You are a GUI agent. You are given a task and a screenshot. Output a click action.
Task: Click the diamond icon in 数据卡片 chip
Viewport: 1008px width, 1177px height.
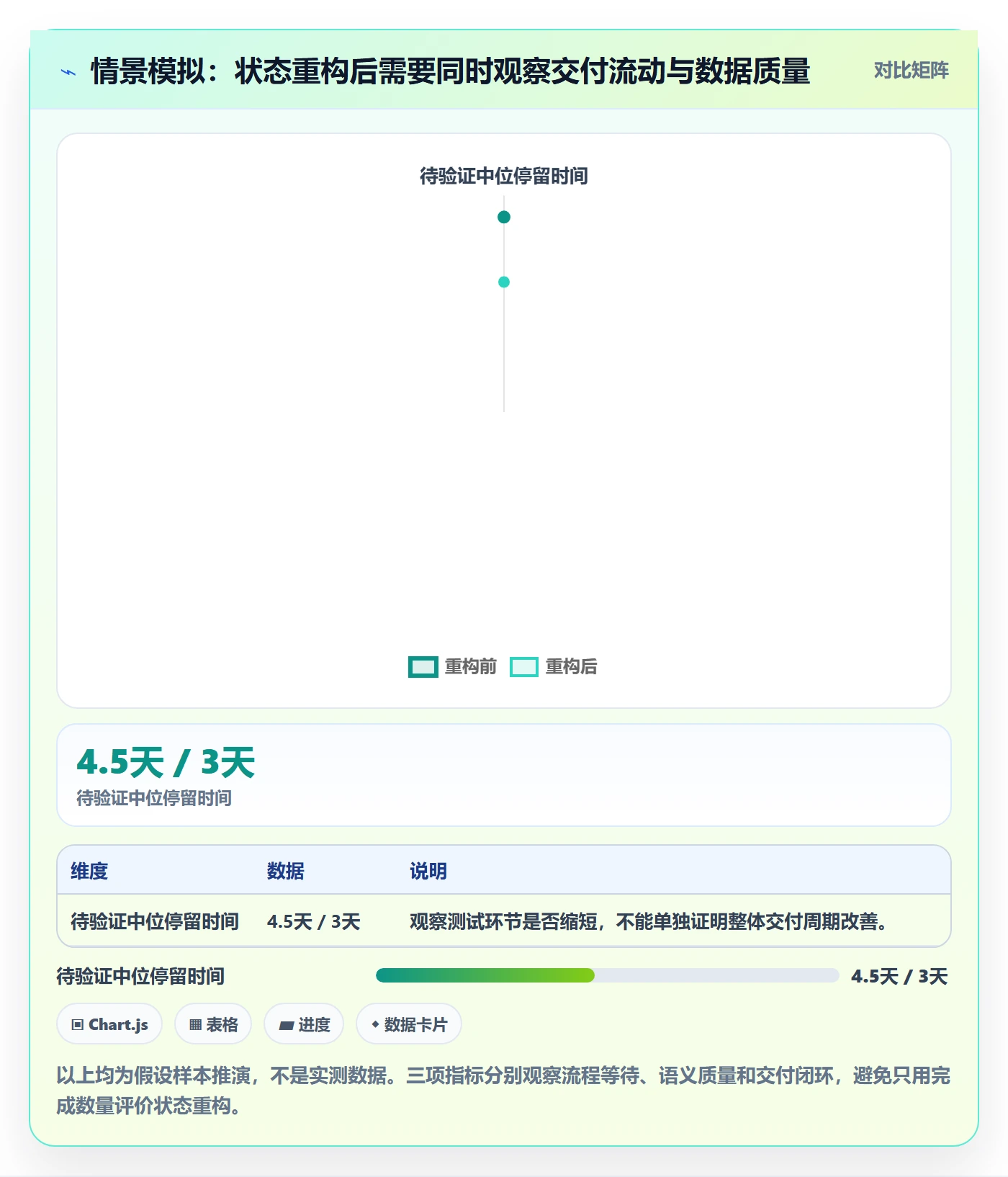tap(375, 1024)
